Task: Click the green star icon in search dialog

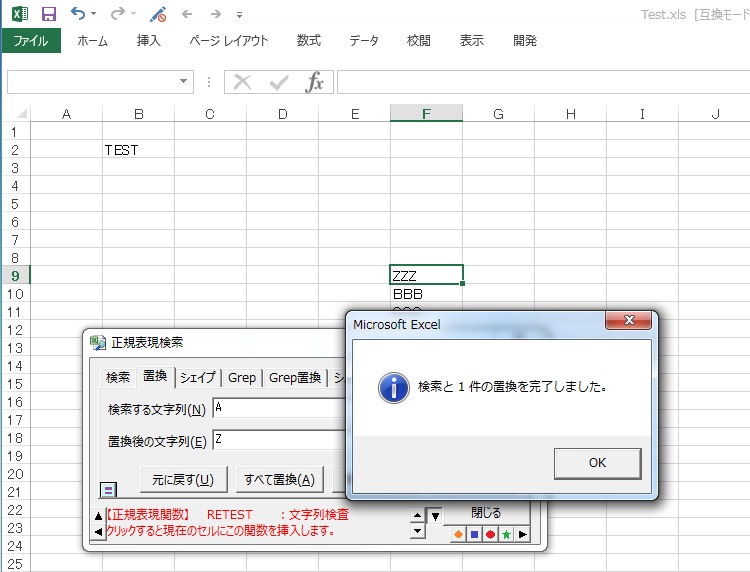Action: click(x=506, y=534)
